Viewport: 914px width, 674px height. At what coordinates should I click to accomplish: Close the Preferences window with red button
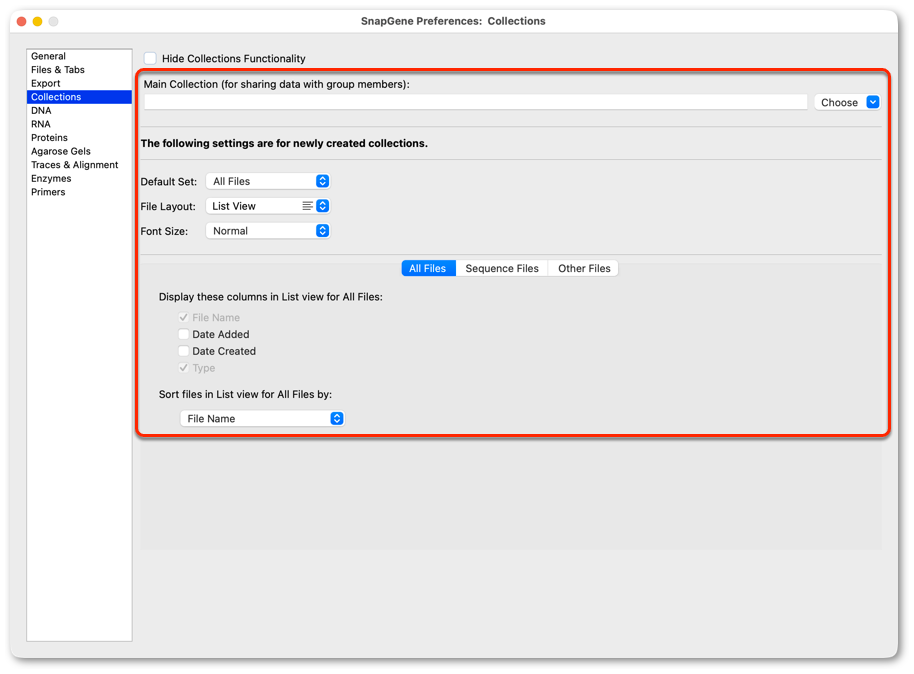22,22
